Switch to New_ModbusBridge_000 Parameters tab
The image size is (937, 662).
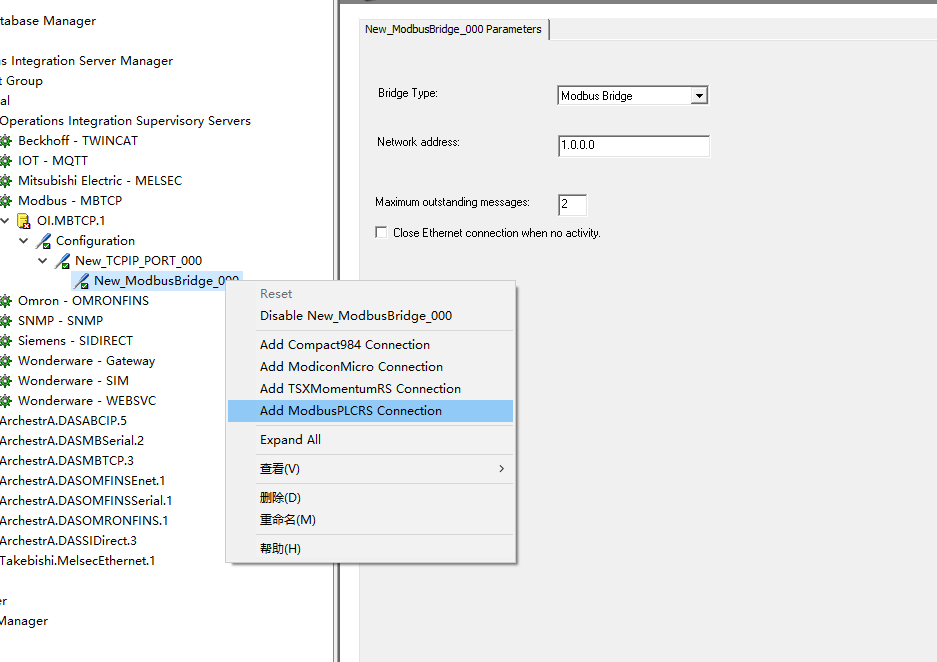tap(453, 29)
